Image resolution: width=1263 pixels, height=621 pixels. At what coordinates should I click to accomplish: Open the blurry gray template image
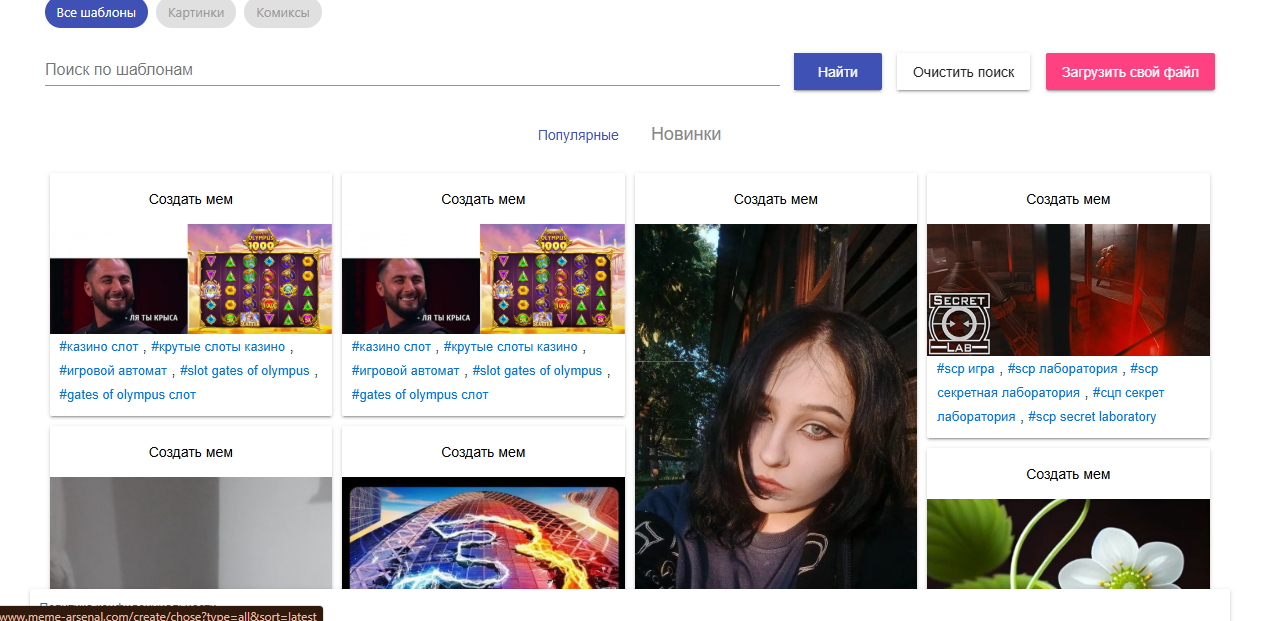tap(191, 533)
